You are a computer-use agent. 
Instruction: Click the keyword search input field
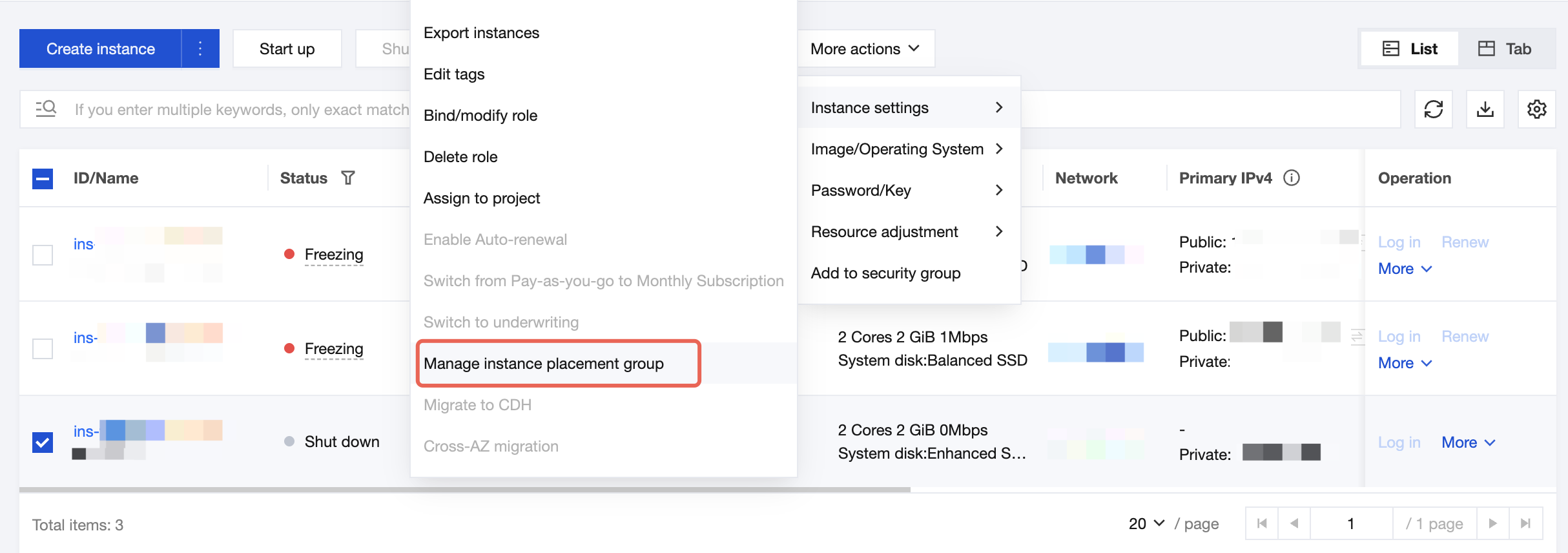(239, 109)
